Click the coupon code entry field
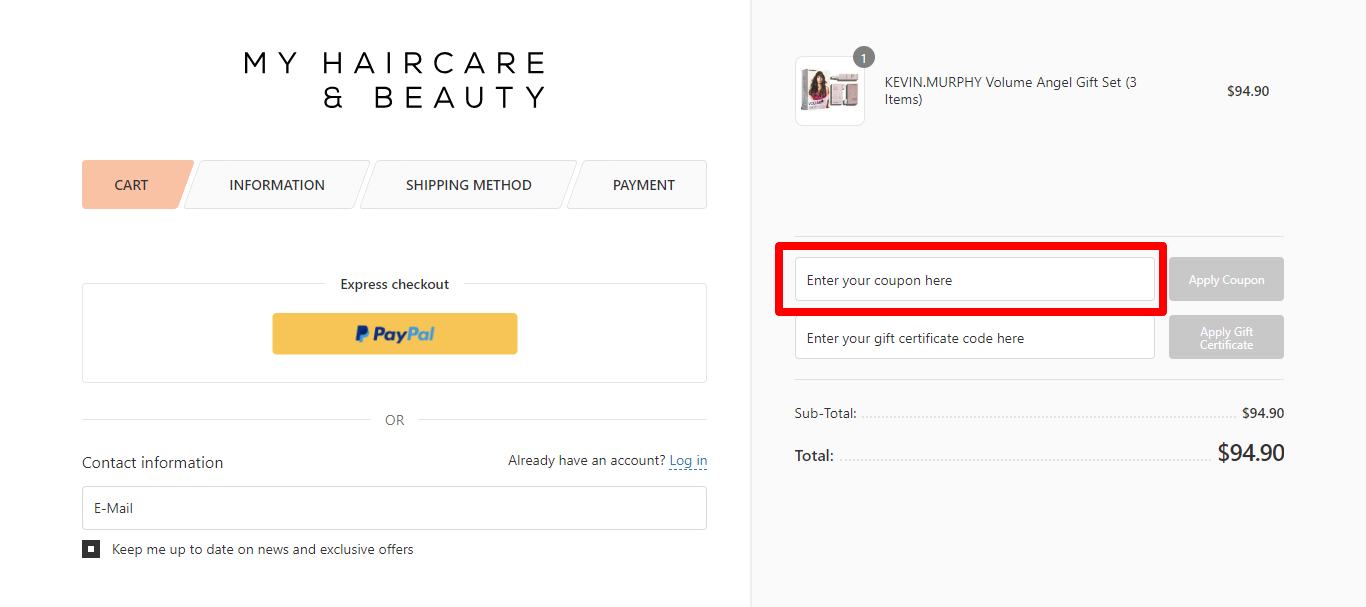The height and width of the screenshot is (607, 1366). tap(975, 280)
